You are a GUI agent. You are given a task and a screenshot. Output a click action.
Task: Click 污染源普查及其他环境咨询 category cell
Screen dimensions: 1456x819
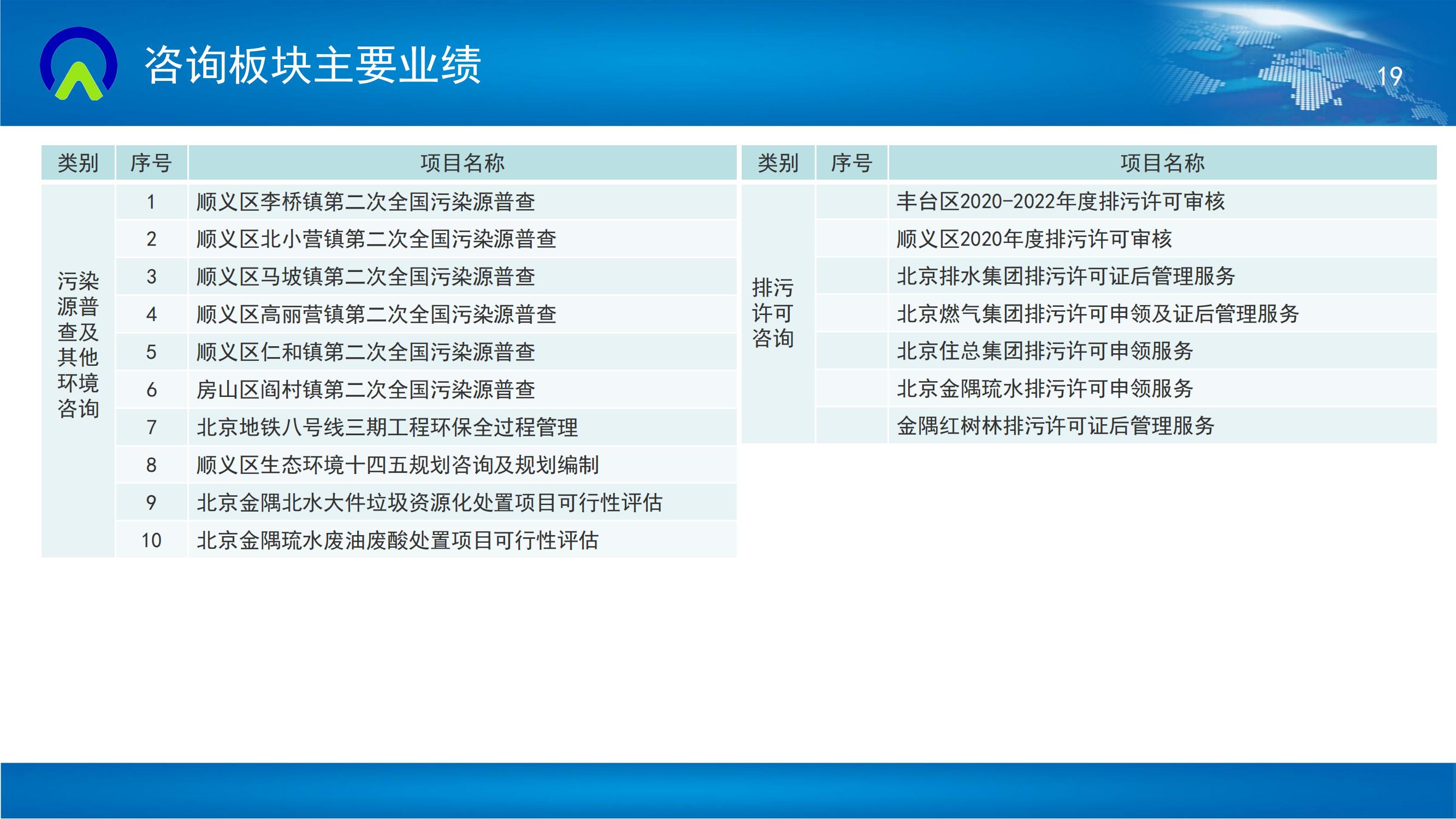click(x=78, y=345)
